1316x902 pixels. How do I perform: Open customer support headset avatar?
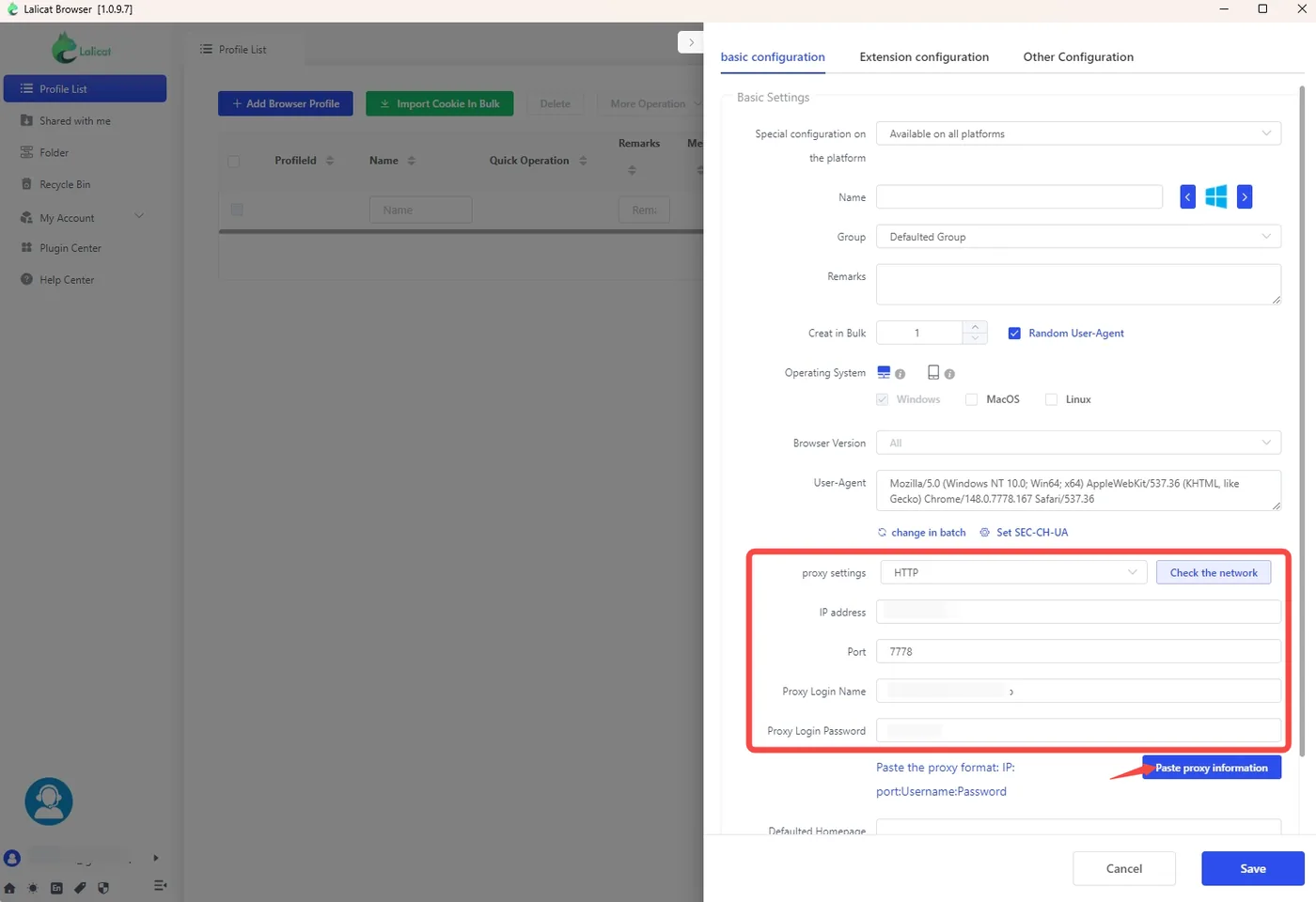[x=49, y=801]
